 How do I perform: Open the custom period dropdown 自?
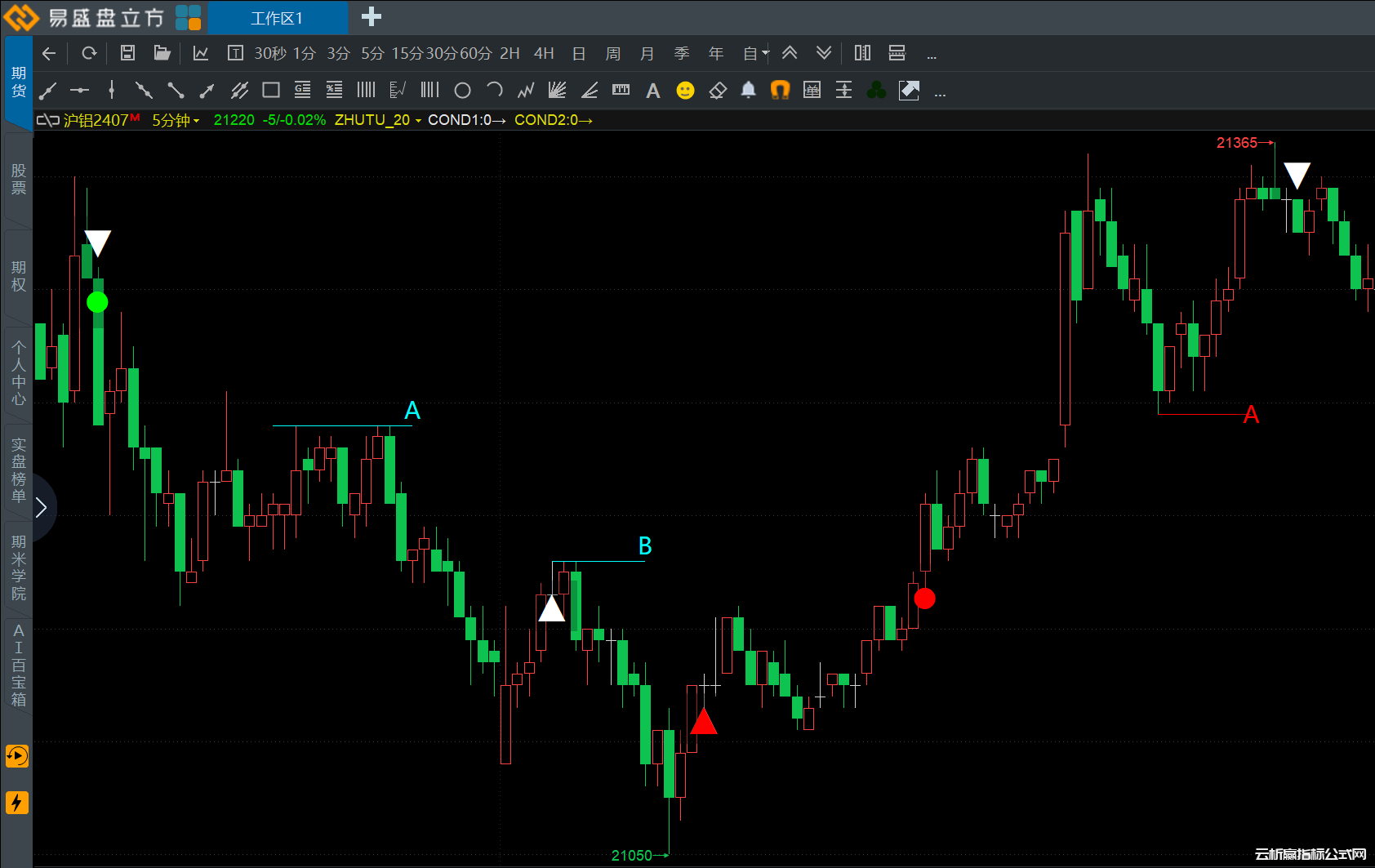(x=756, y=54)
